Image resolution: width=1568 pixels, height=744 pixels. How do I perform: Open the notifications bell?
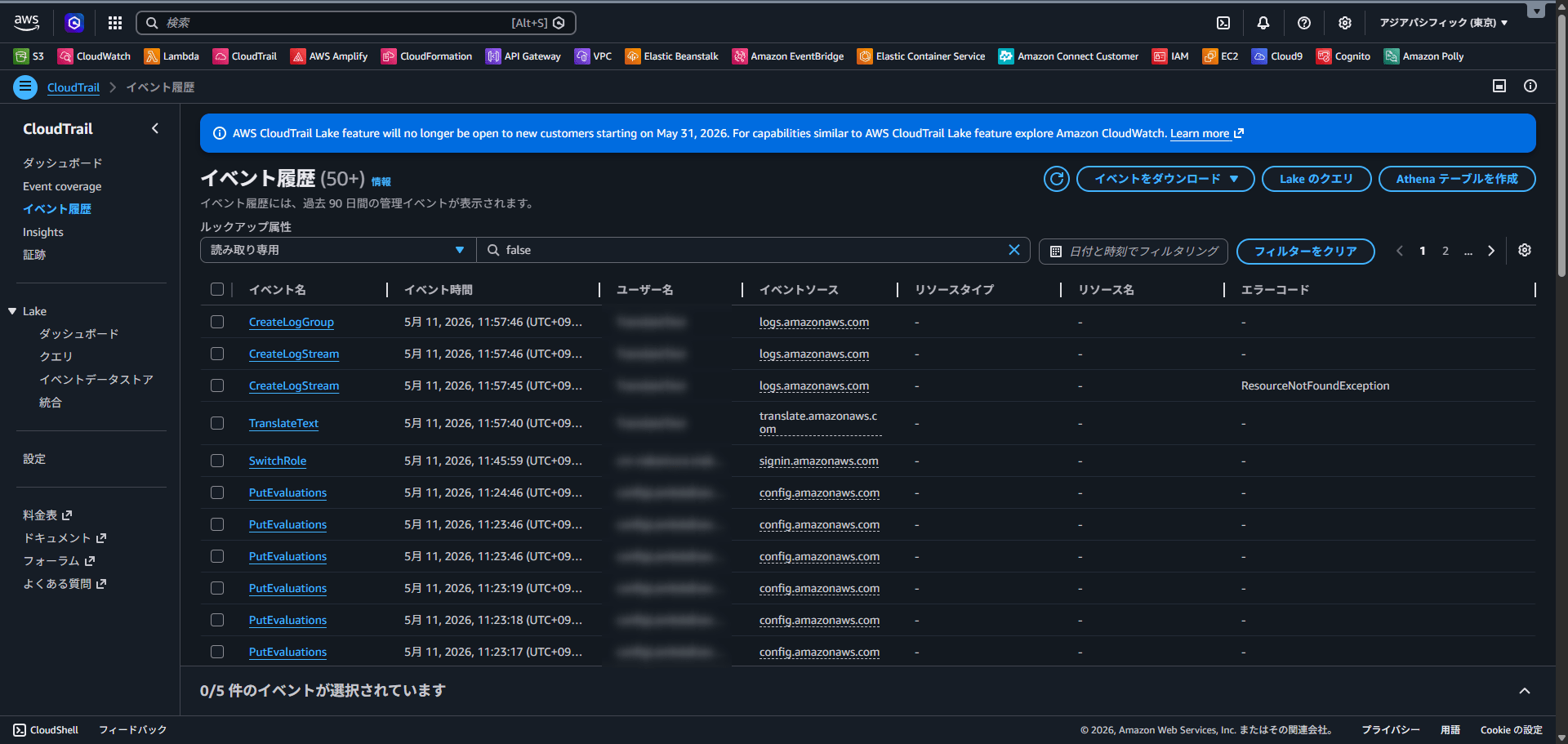tap(1263, 23)
